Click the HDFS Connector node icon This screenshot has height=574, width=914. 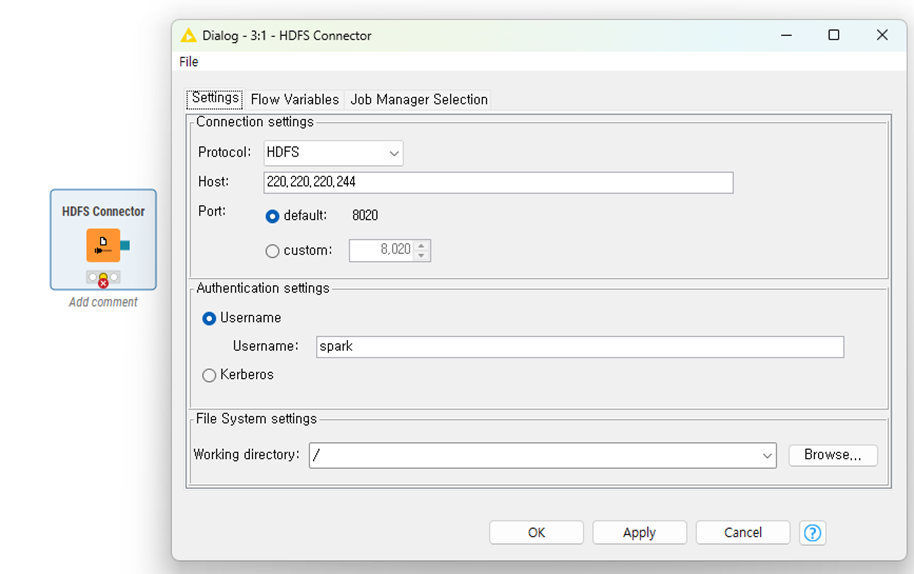pyautogui.click(x=103, y=245)
